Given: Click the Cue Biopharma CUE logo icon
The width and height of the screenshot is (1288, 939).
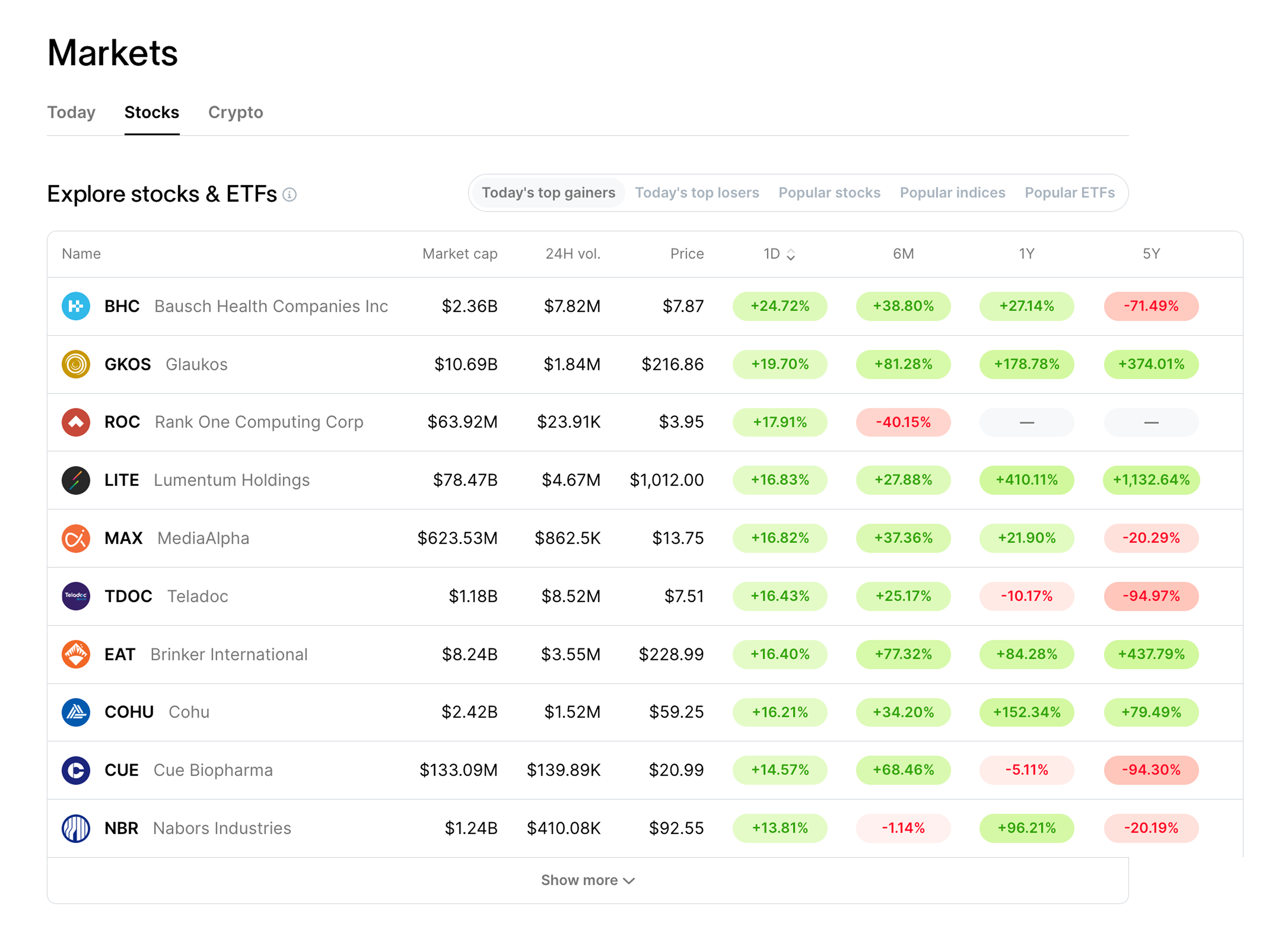Looking at the screenshot, I should [x=76, y=770].
